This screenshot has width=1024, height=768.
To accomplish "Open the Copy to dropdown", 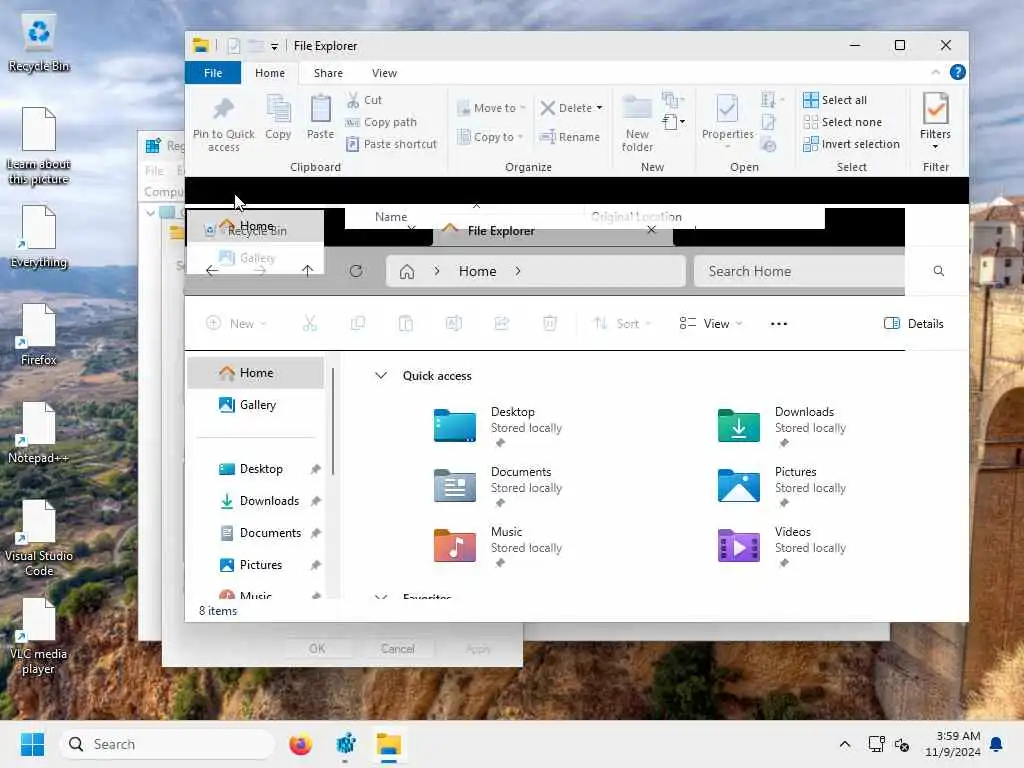I will point(490,136).
